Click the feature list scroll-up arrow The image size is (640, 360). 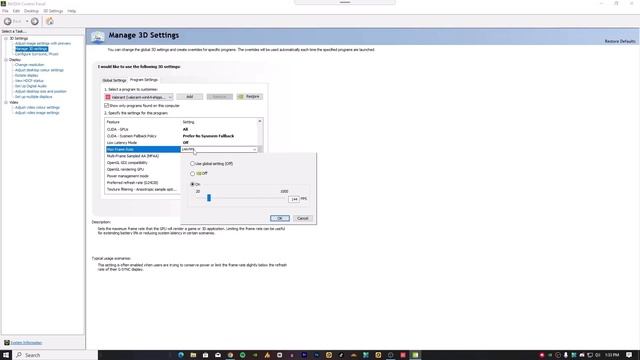pos(260,121)
